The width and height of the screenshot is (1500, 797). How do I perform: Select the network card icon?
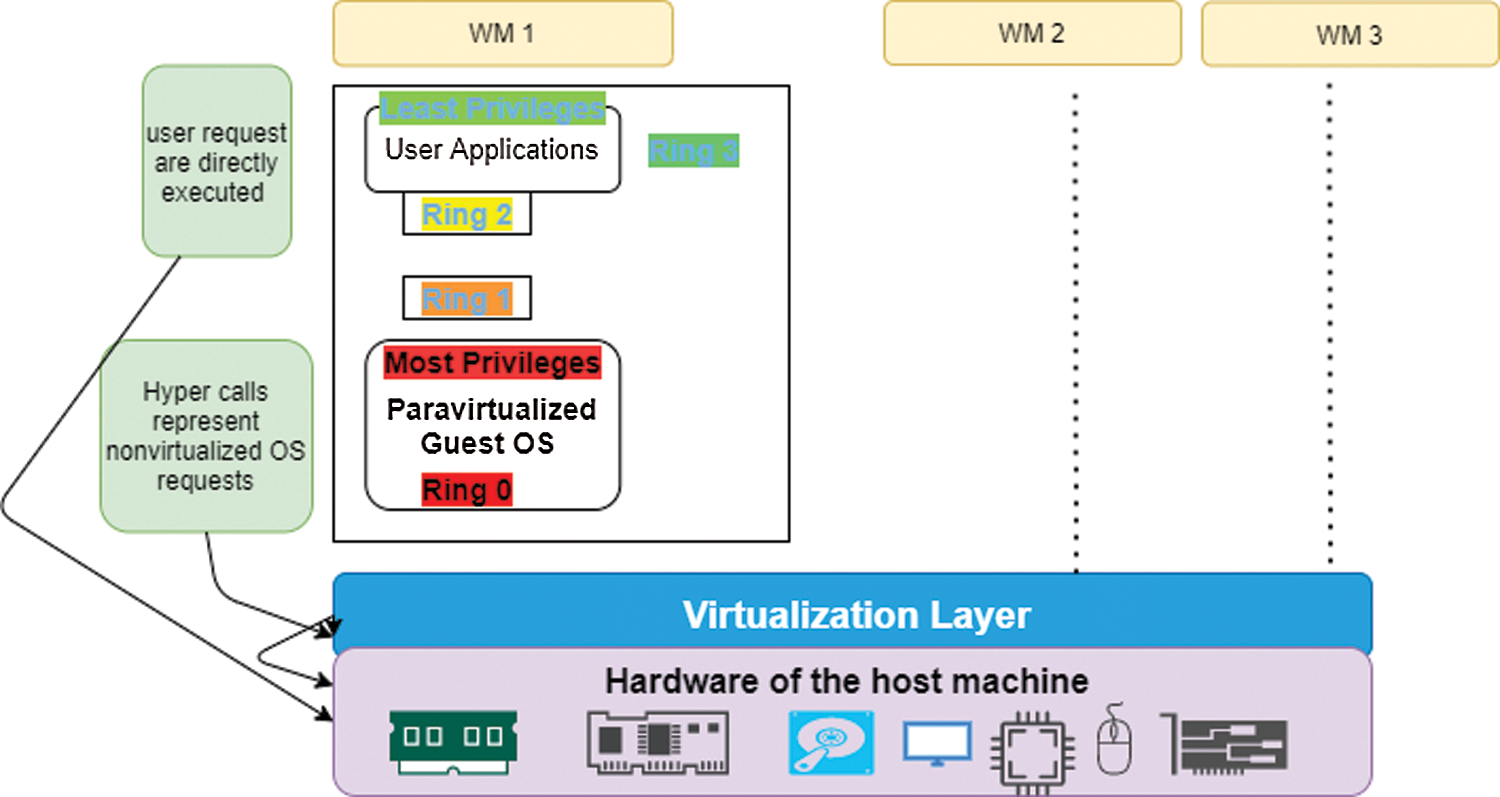tap(657, 743)
